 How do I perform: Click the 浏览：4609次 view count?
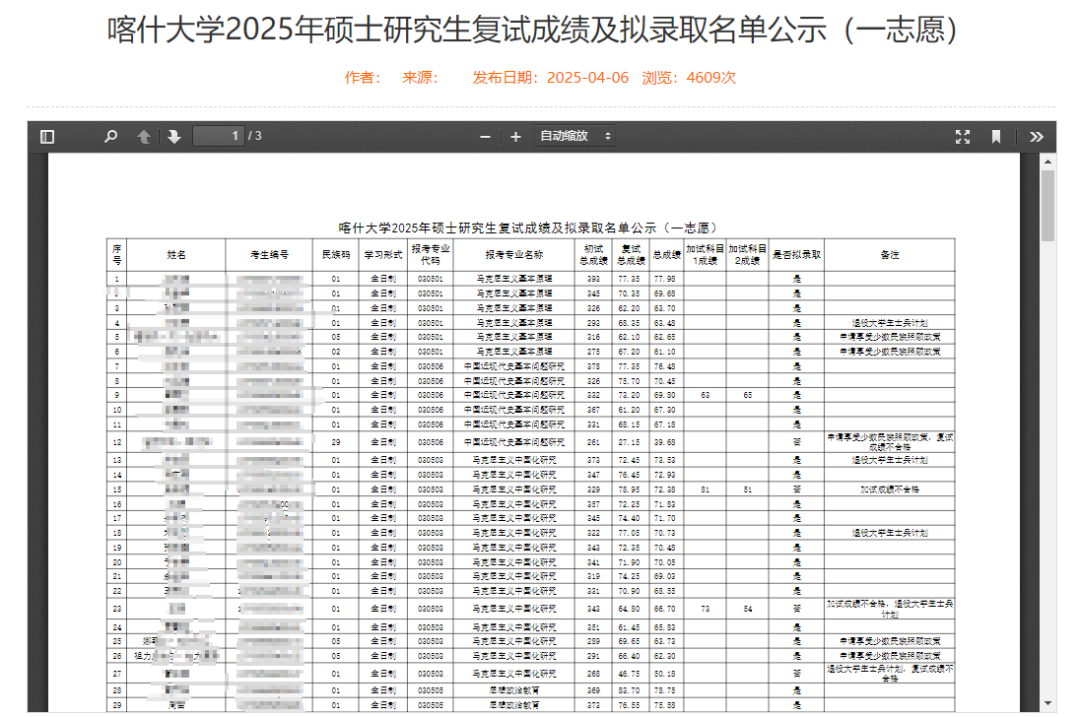tap(689, 78)
